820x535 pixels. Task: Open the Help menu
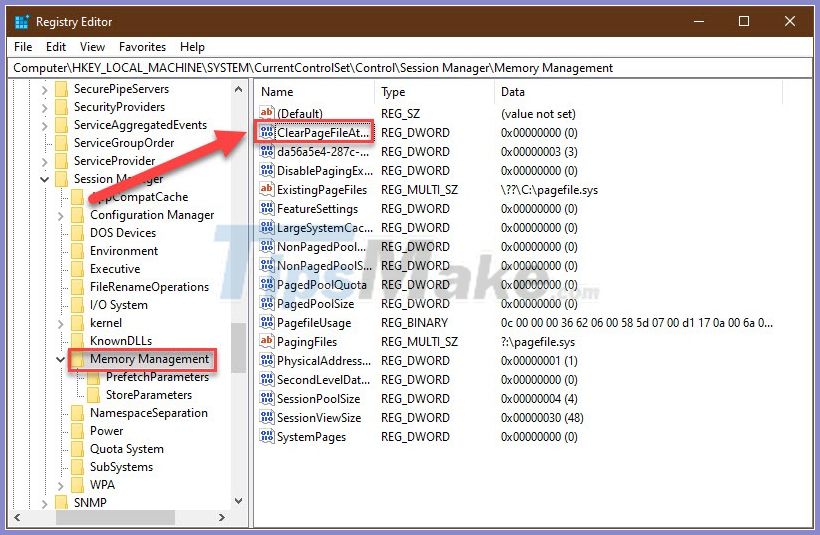192,47
